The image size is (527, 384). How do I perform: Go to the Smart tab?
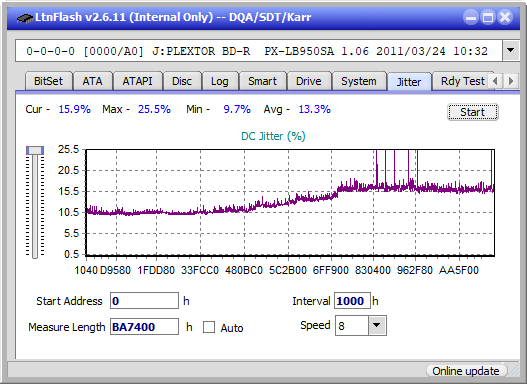click(262, 81)
